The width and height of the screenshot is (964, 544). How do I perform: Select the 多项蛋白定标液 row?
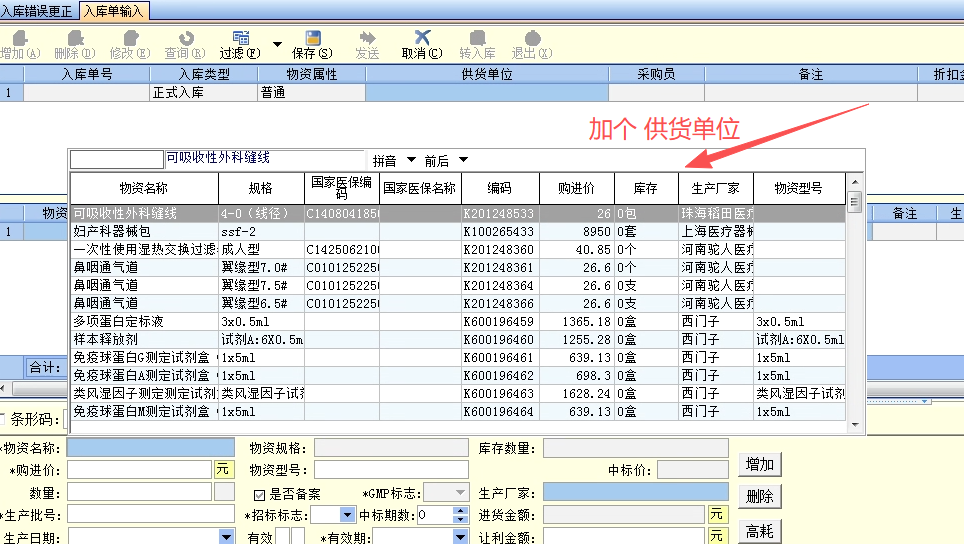458,321
